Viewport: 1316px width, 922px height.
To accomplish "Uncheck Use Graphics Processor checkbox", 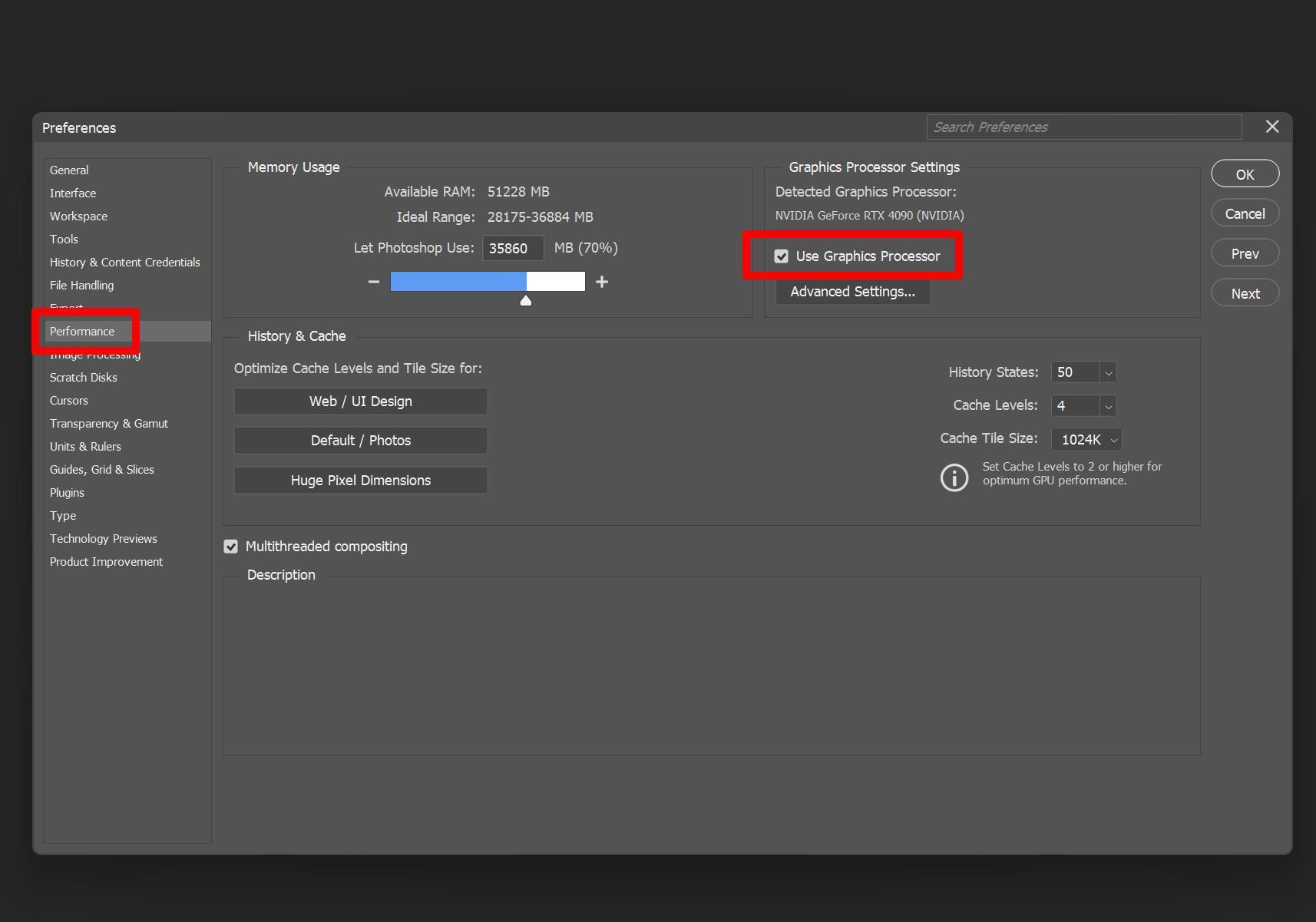I will 782,256.
